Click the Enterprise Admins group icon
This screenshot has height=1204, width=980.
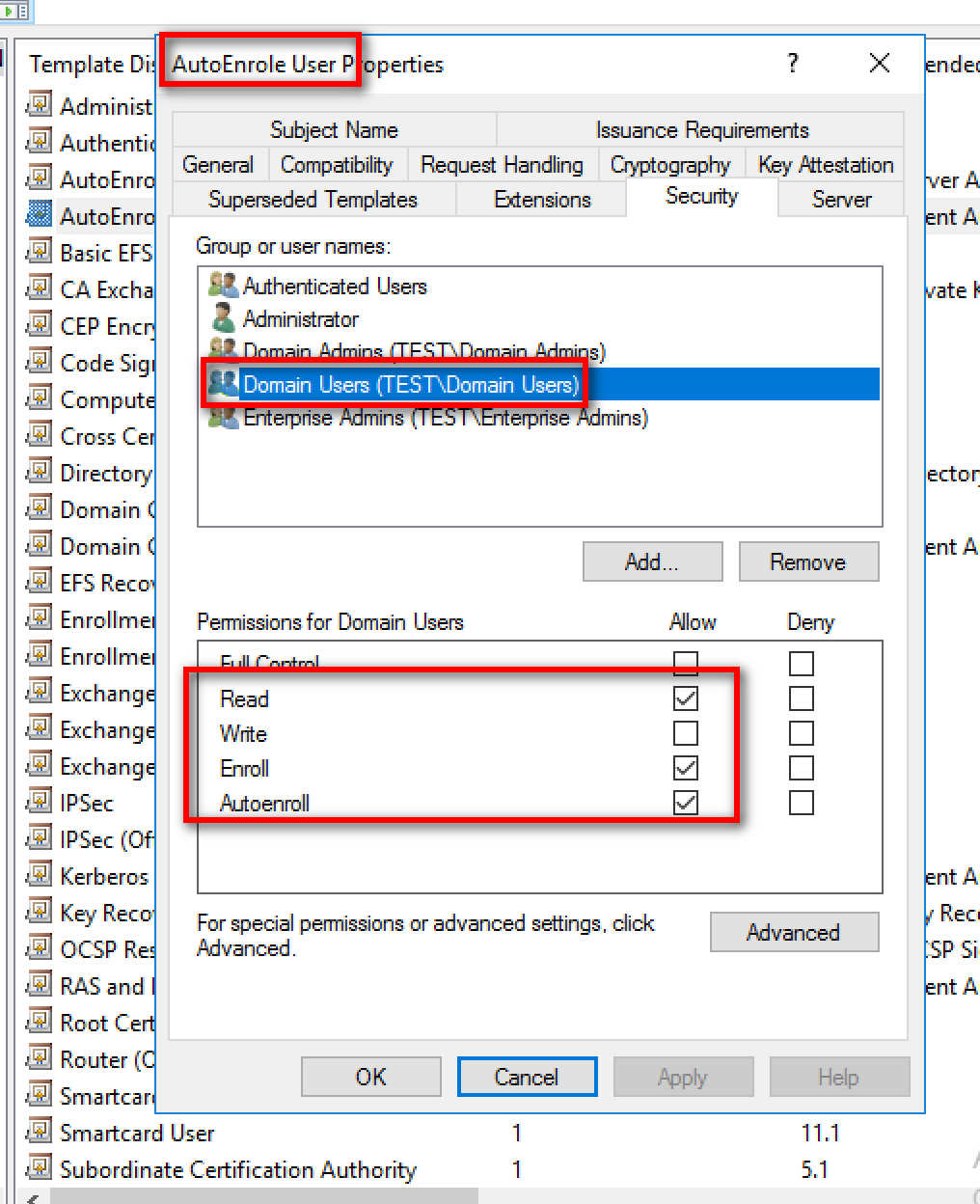pos(223,418)
